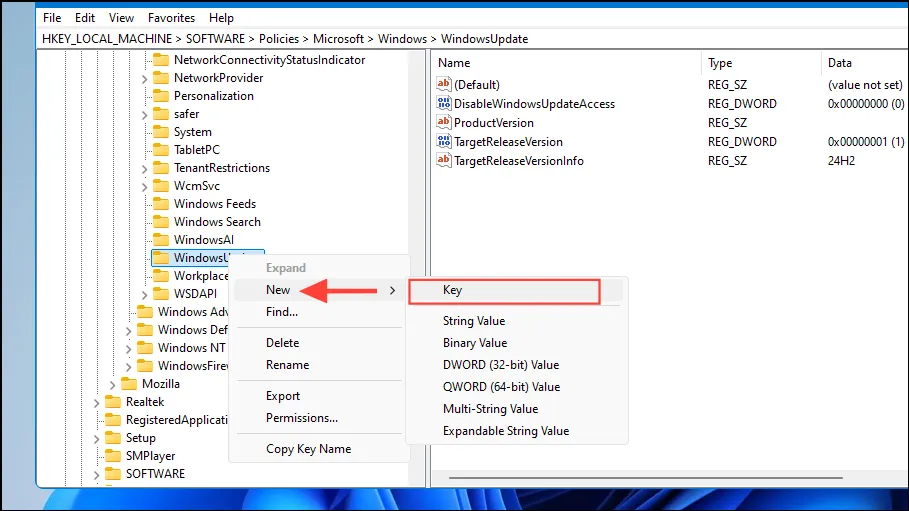909x511 pixels.
Task: Select the Personalization folder icon
Action: 161,96
